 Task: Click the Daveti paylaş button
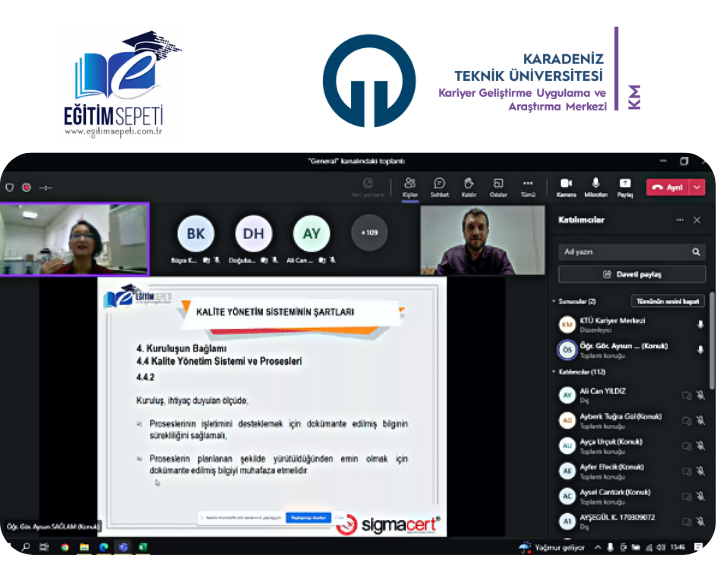(631, 274)
